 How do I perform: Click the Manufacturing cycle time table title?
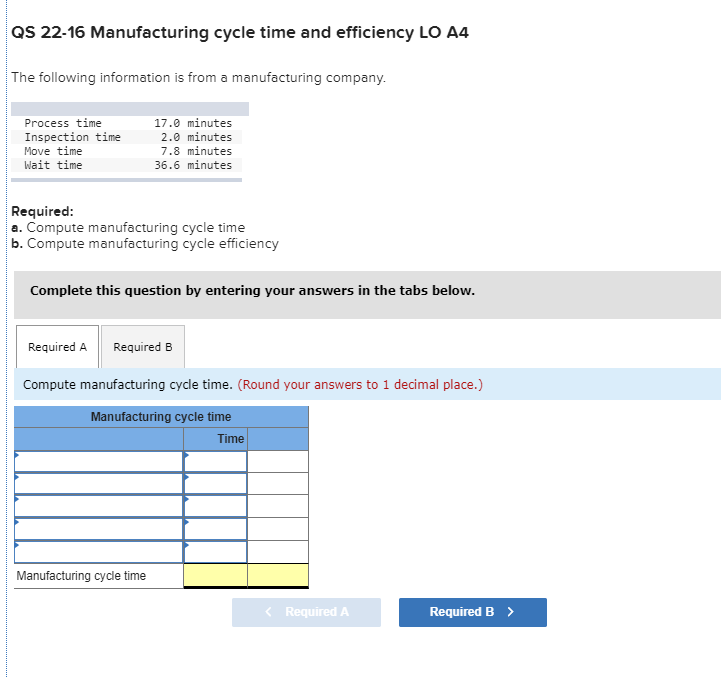161,417
